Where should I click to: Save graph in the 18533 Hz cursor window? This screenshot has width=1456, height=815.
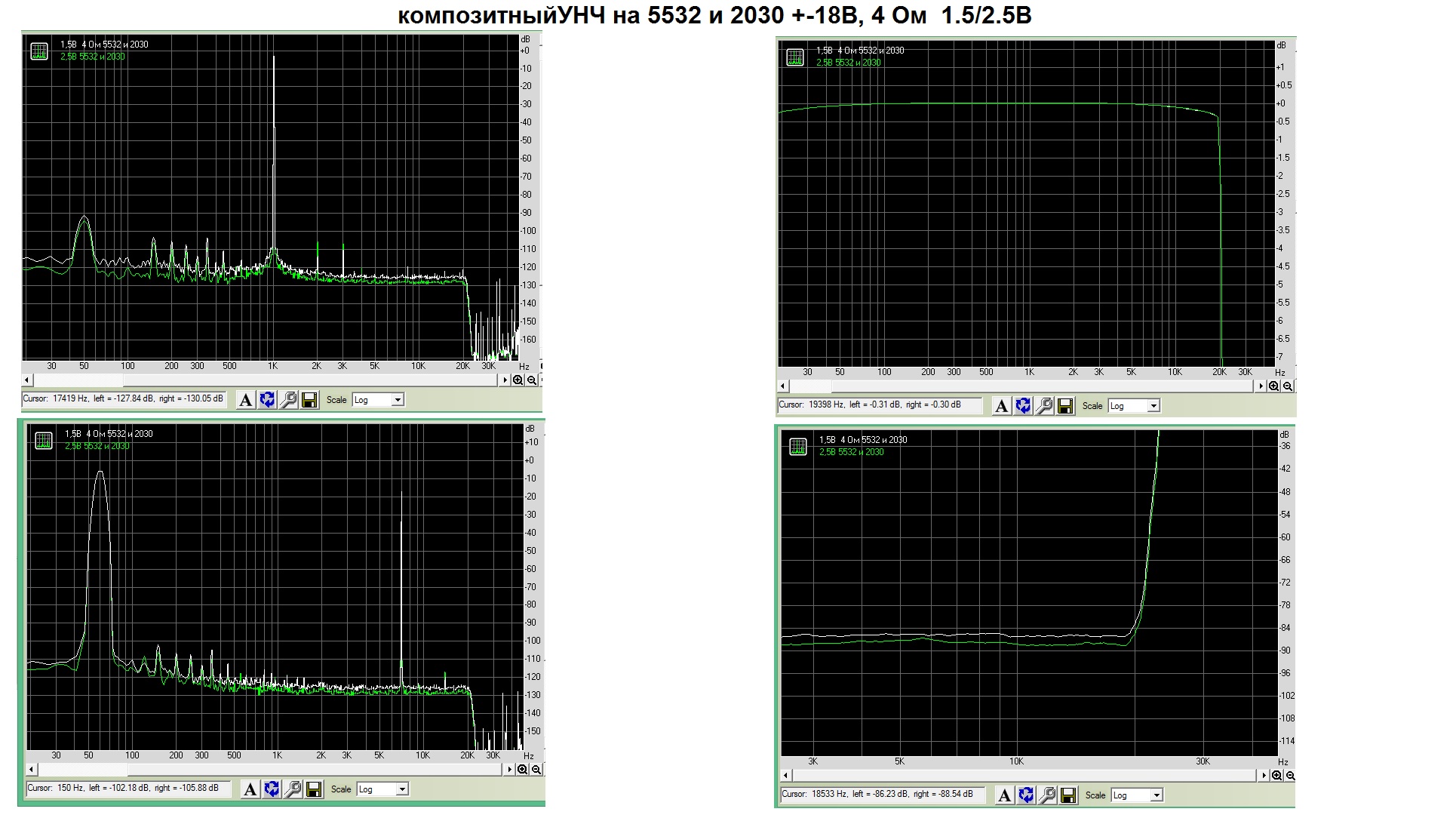coord(1068,795)
